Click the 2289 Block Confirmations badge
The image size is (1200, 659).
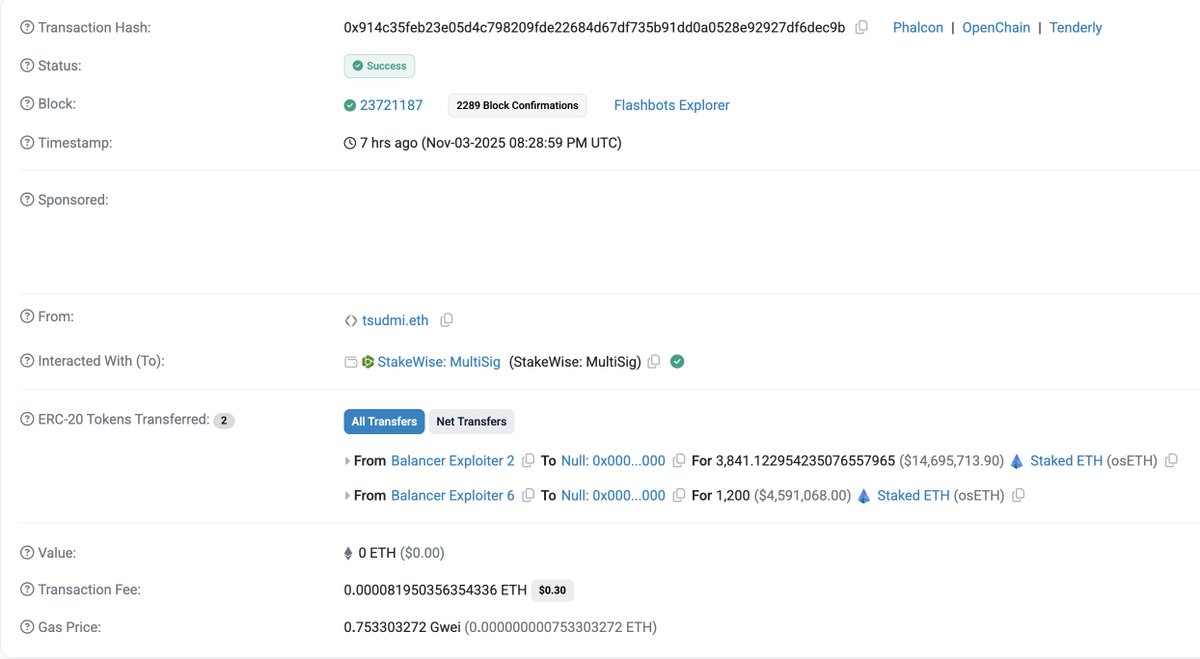pos(517,105)
